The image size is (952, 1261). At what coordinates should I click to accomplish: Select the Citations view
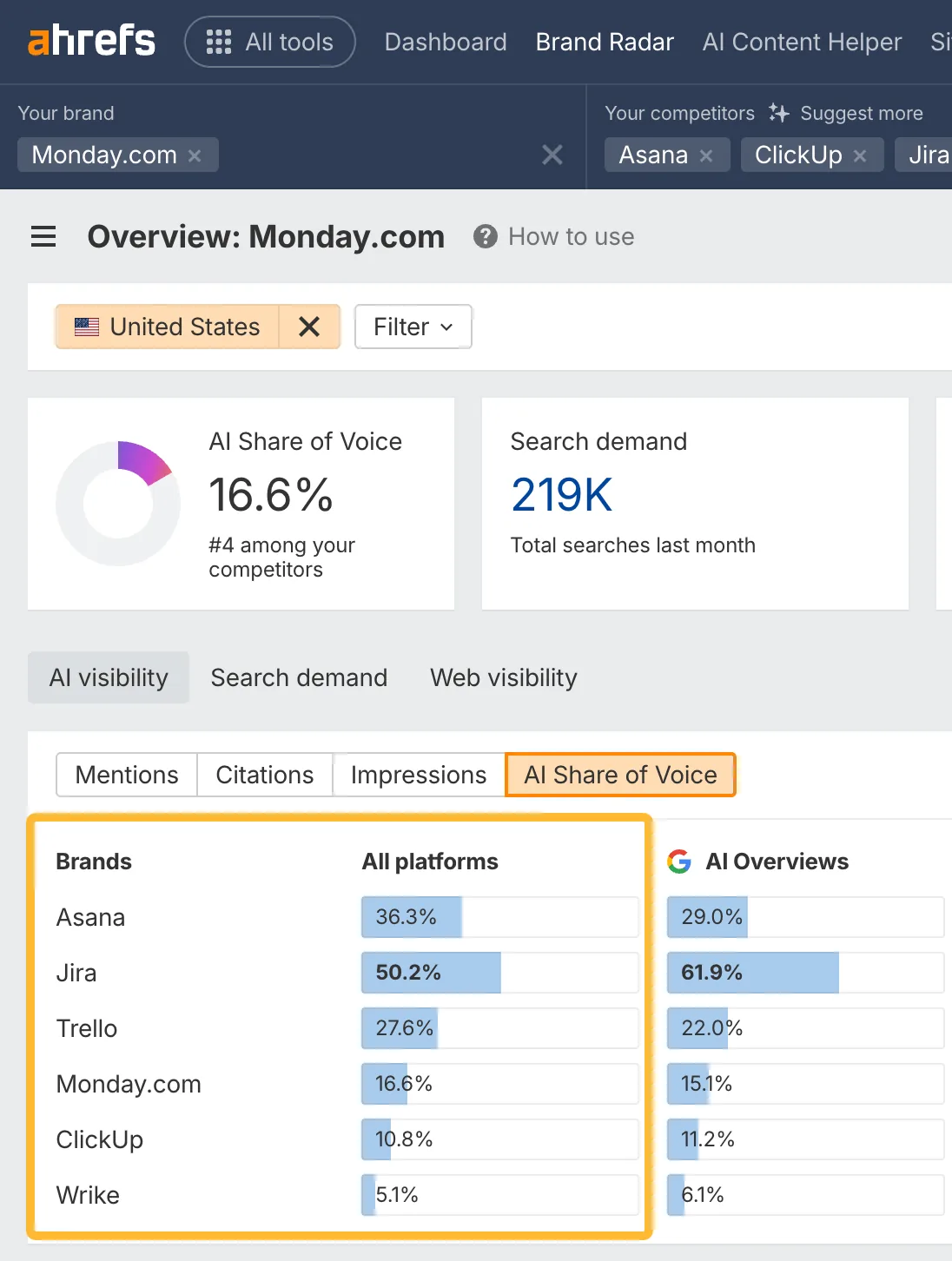point(264,775)
